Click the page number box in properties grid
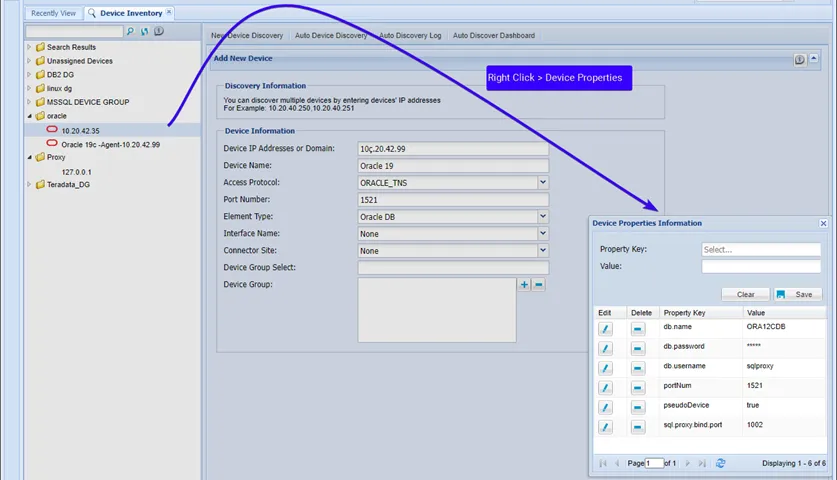This screenshot has height=480, width=837. point(654,463)
